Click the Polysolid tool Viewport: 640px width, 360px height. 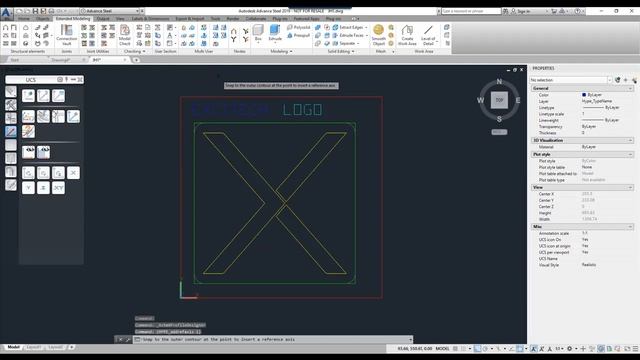(298, 27)
